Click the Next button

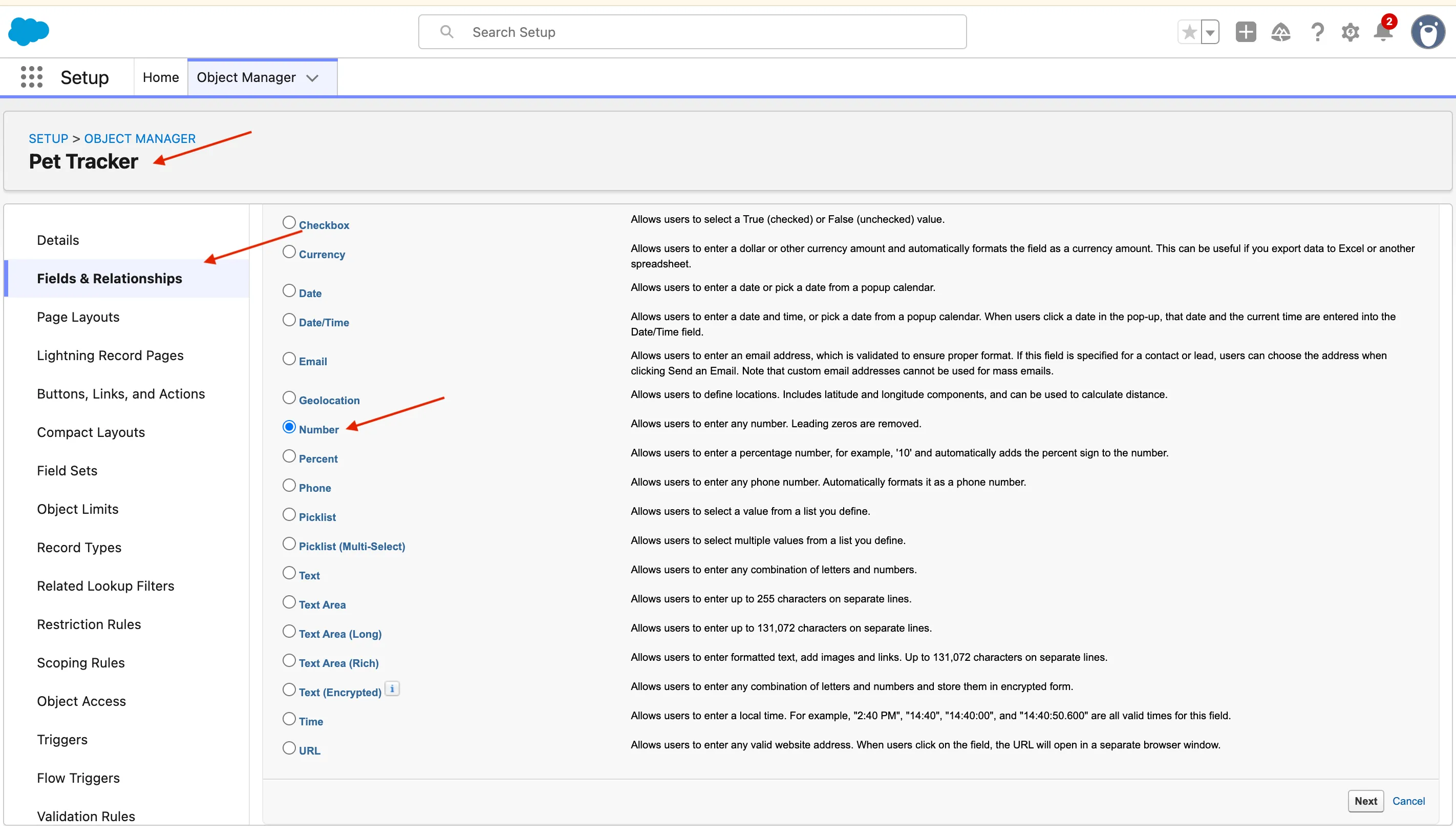point(1365,801)
